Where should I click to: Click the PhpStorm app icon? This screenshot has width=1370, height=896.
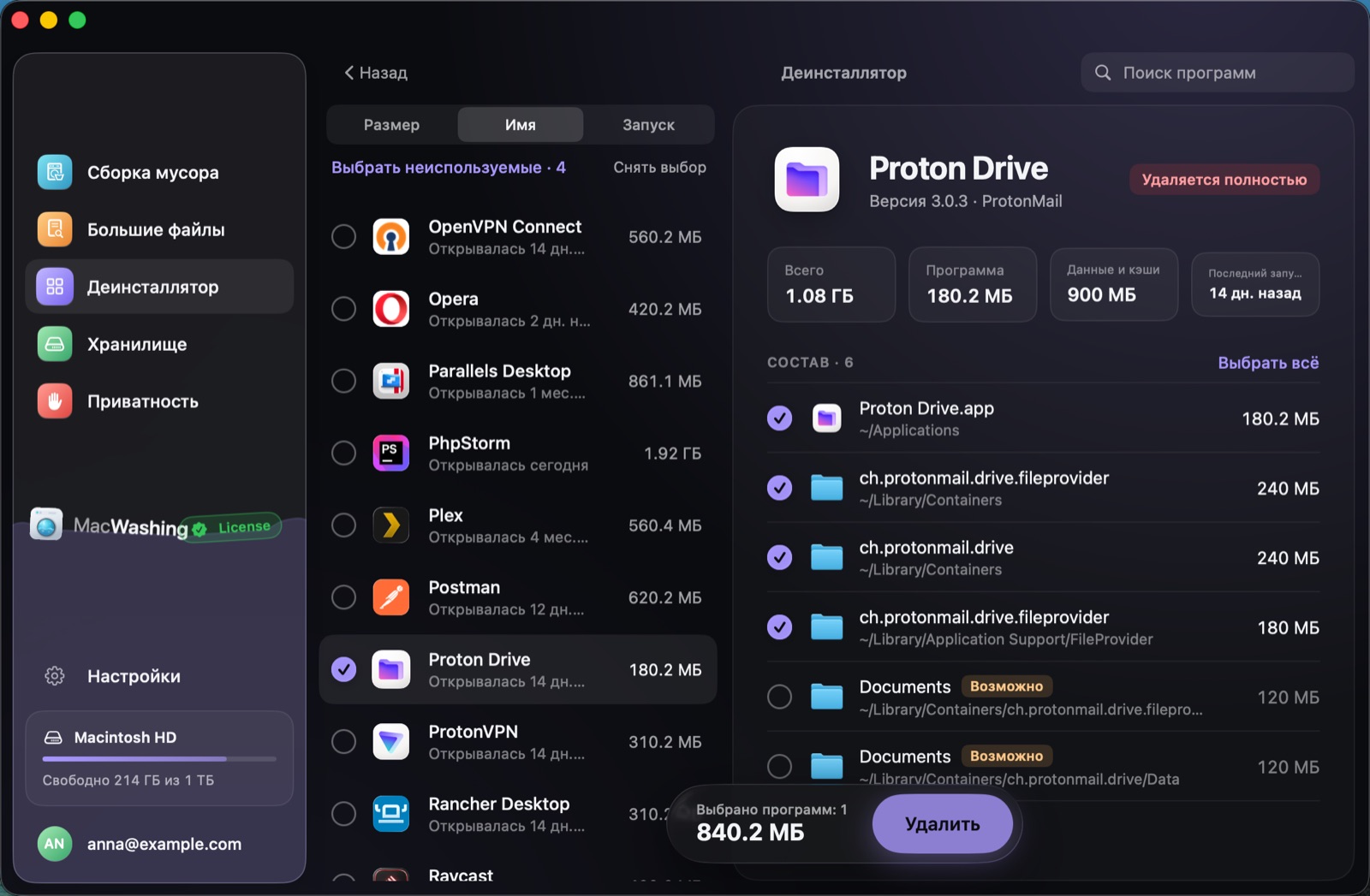[391, 453]
